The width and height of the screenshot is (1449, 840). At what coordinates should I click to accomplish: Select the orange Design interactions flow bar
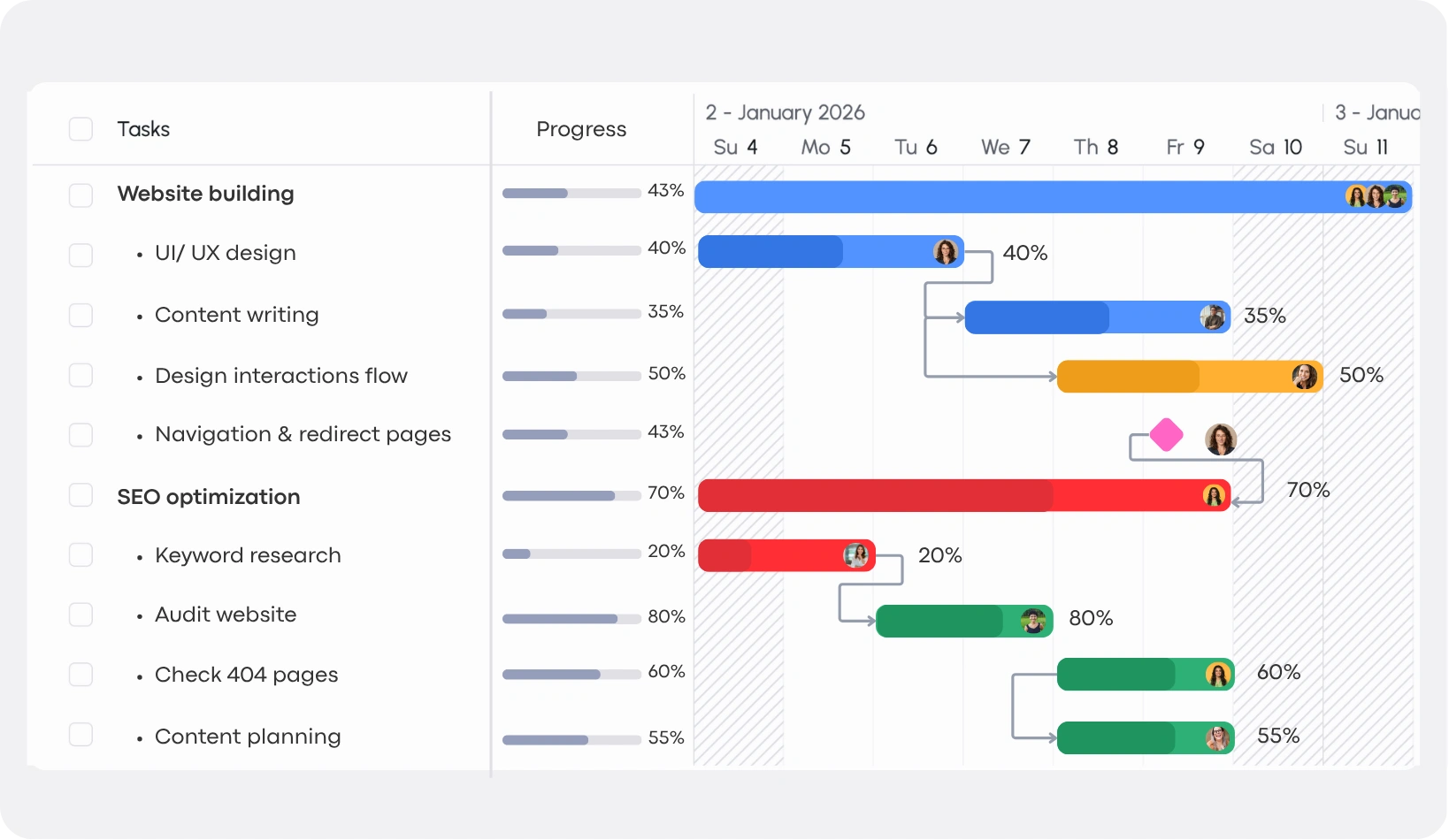coord(1190,377)
